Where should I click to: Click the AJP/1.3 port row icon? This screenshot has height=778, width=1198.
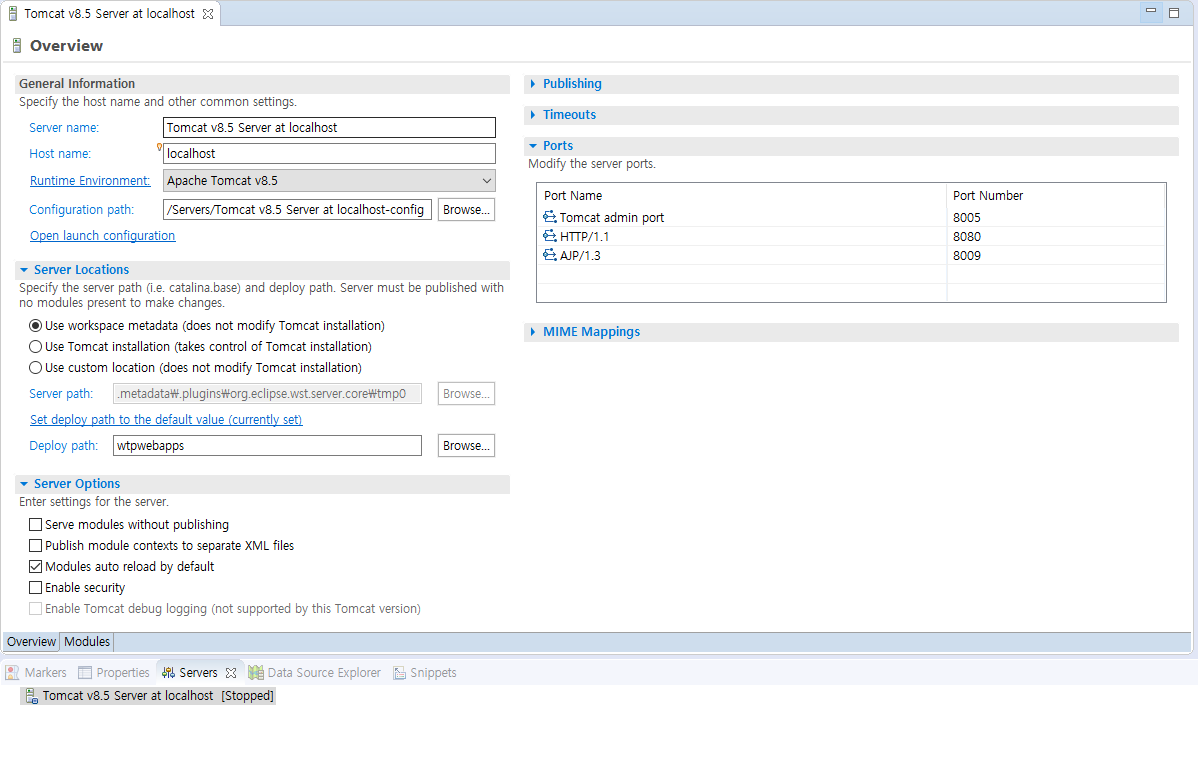click(x=549, y=255)
